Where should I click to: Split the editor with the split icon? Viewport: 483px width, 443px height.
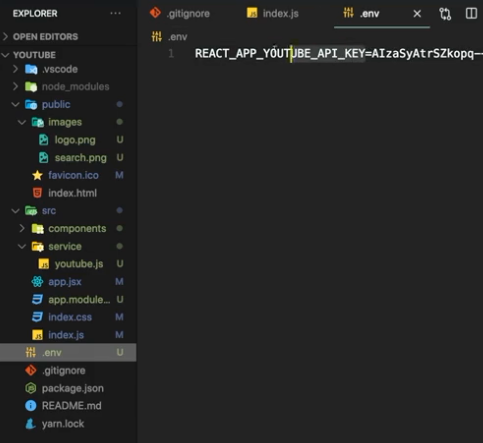pos(471,14)
